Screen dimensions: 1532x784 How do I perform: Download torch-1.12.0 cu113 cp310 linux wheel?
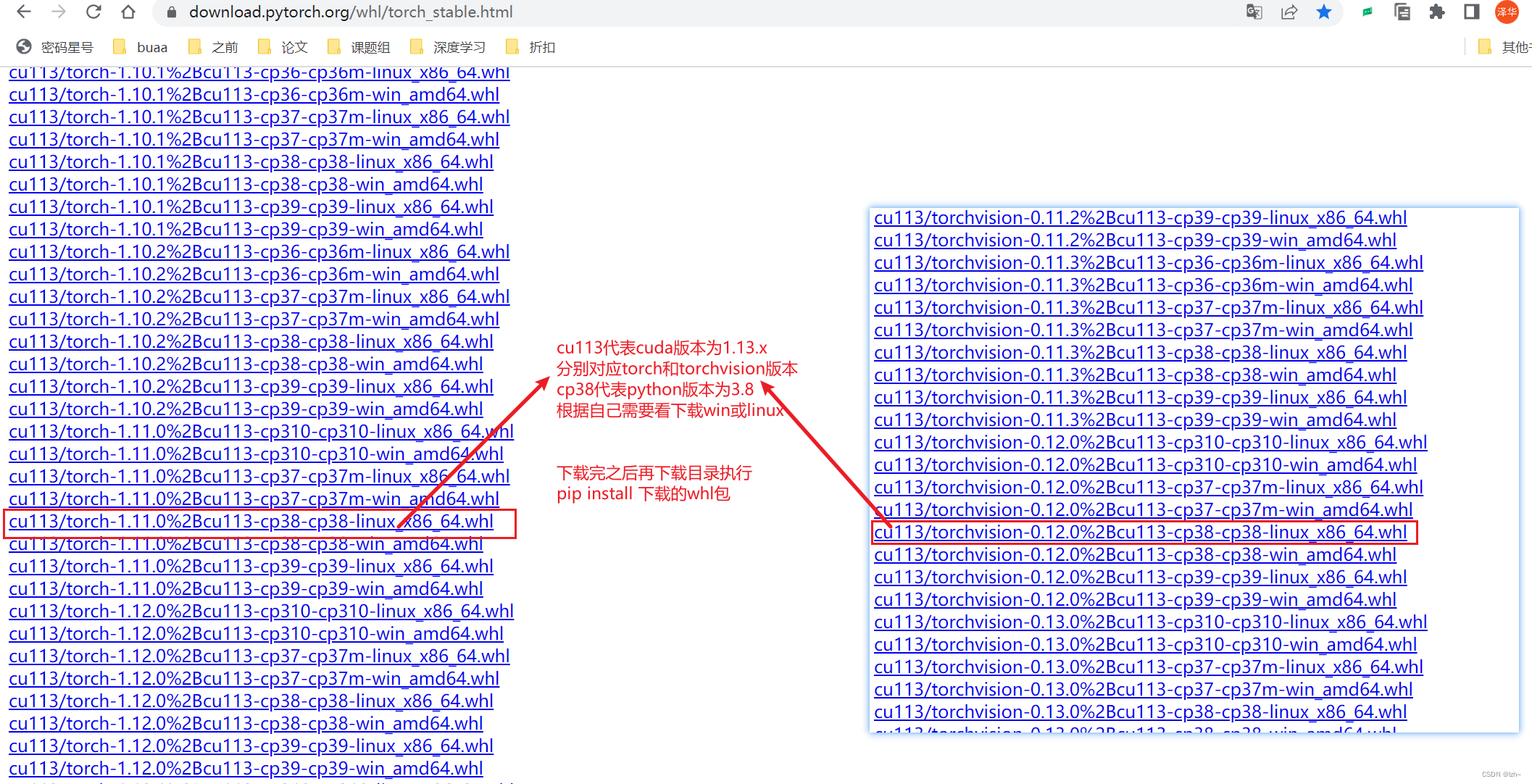261,612
